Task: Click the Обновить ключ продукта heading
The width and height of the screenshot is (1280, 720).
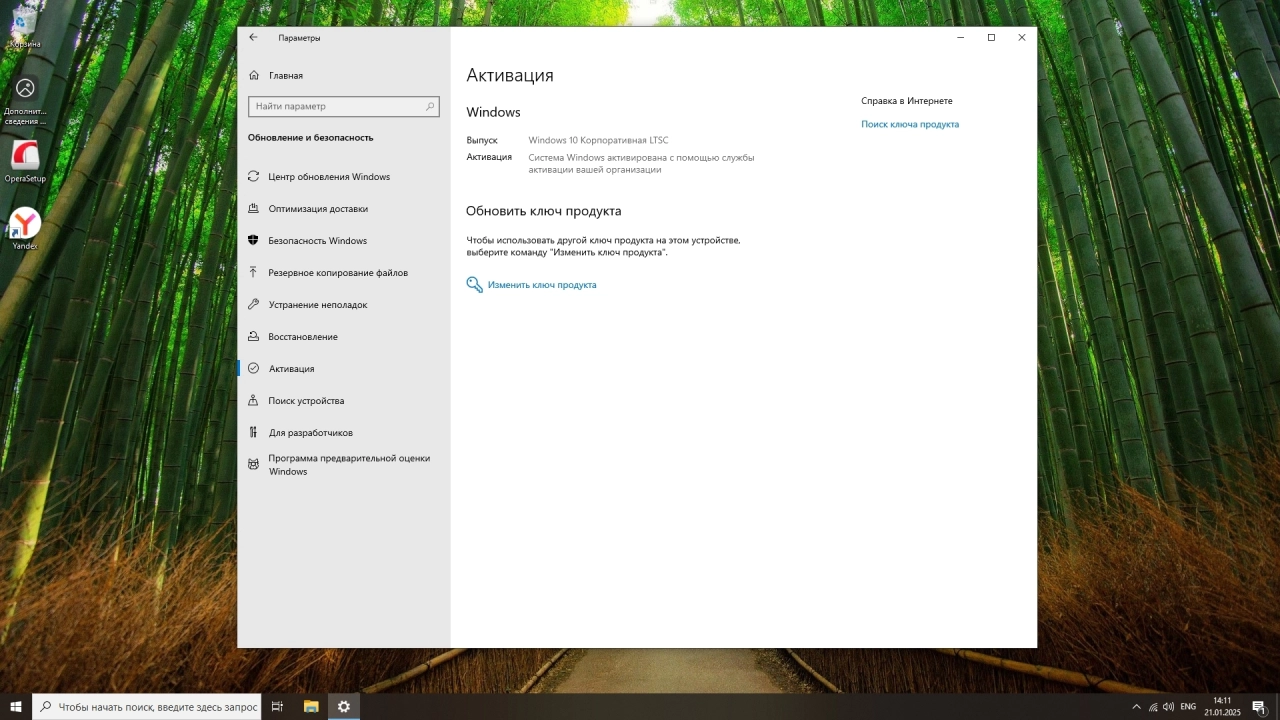Action: (x=544, y=211)
